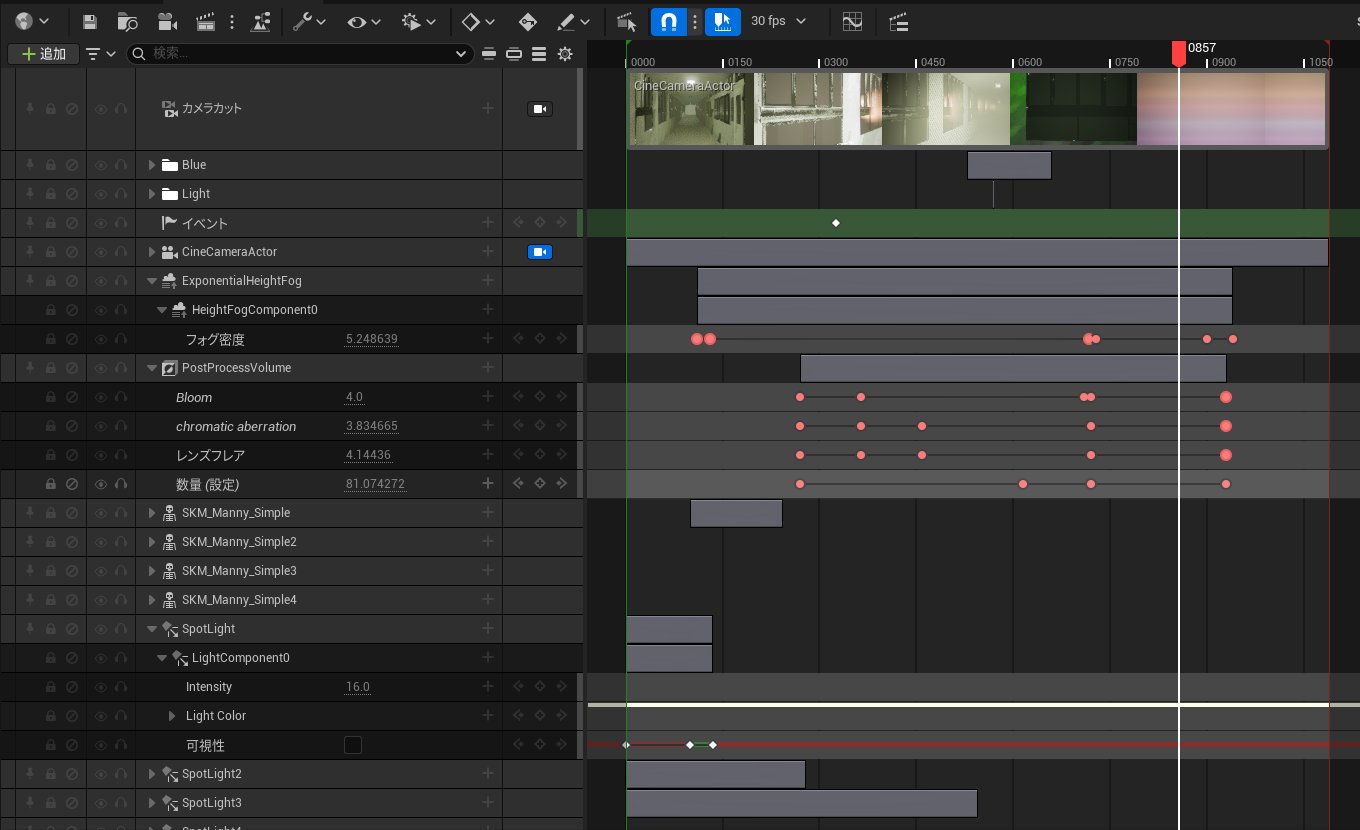Find sequence in Content Browser

pos(127,21)
